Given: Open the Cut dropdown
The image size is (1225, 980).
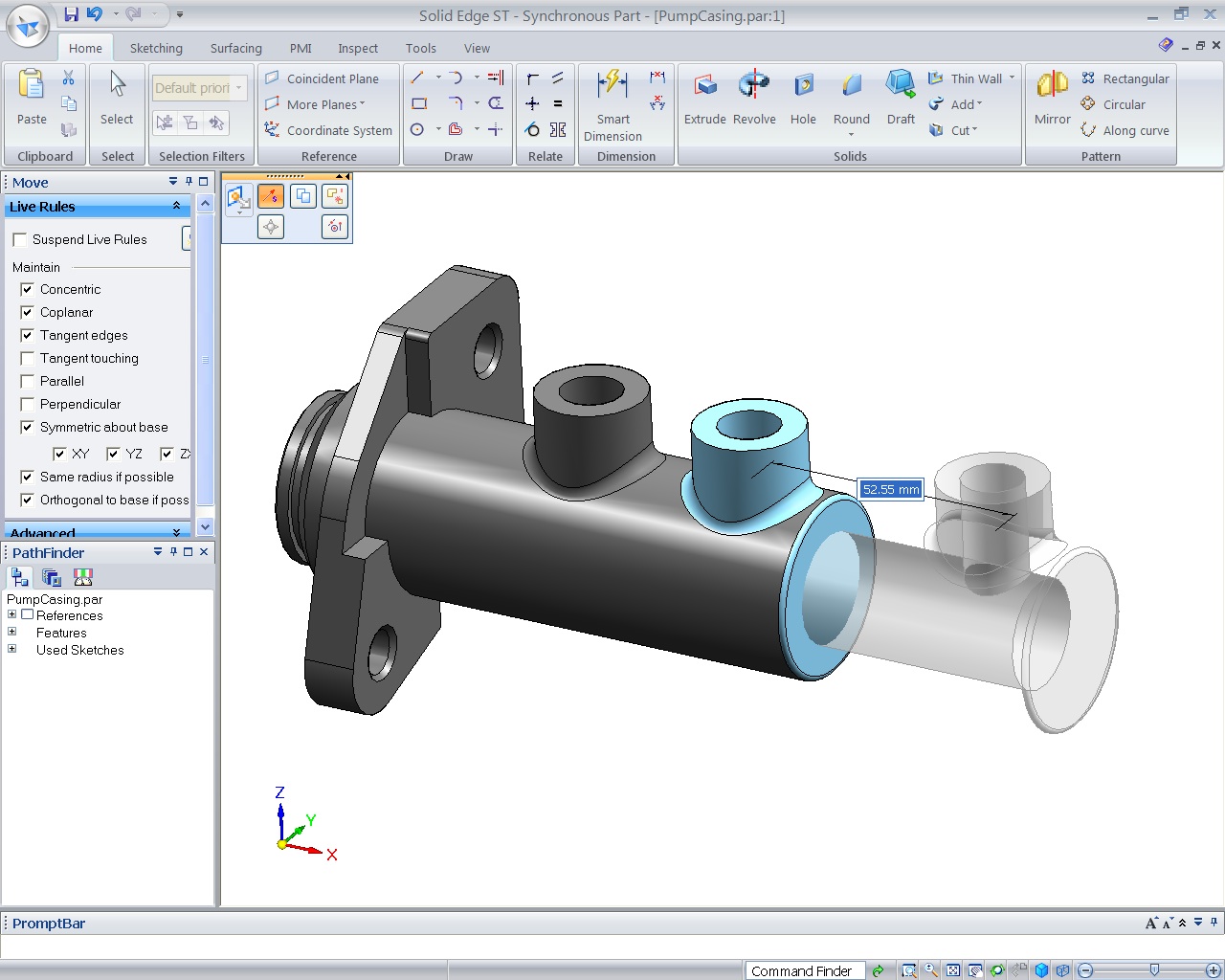Looking at the screenshot, I should coord(974,130).
